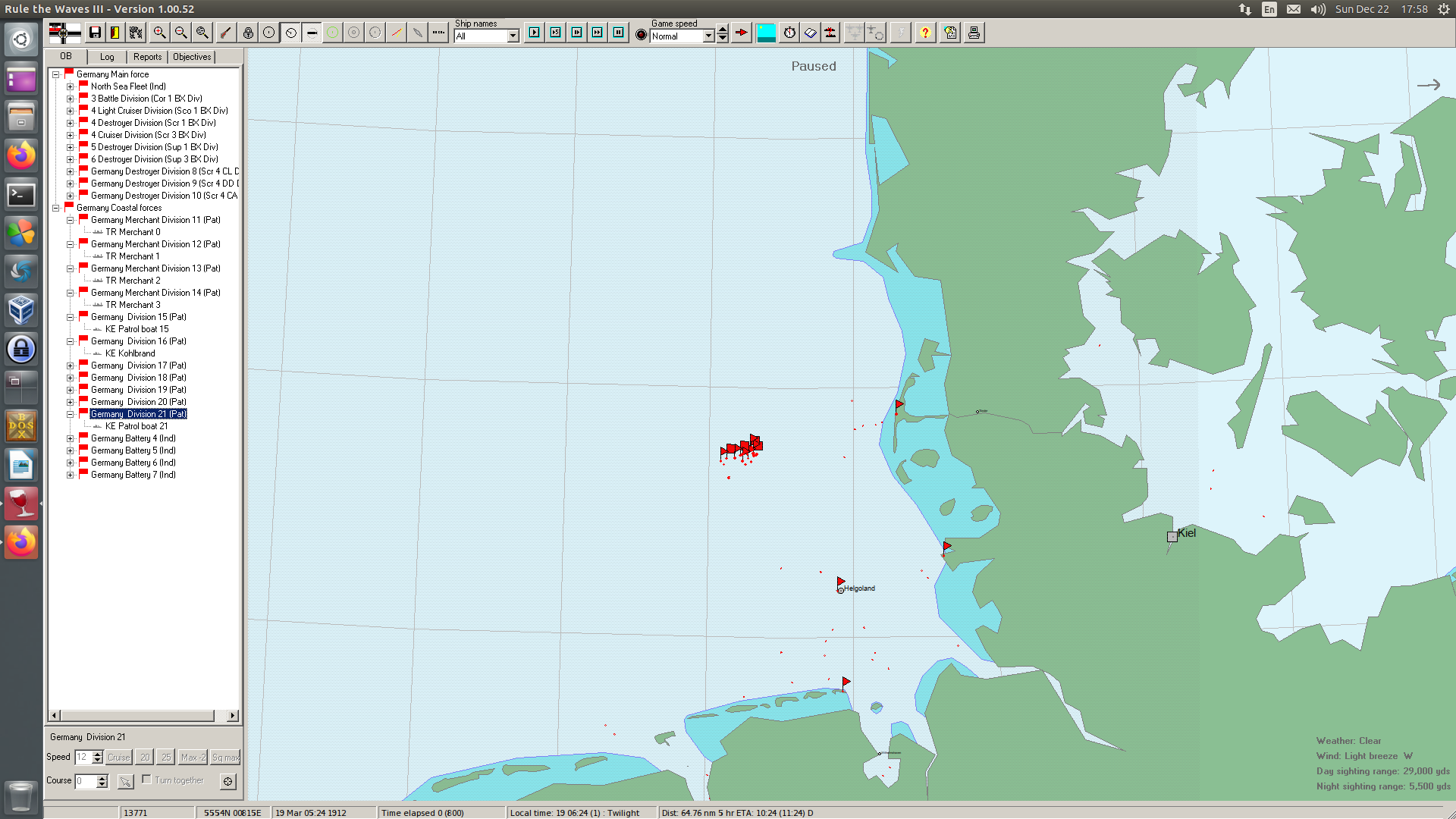Open help with the yellow question mark
Image resolution: width=1456 pixels, height=819 pixels.
(925, 33)
